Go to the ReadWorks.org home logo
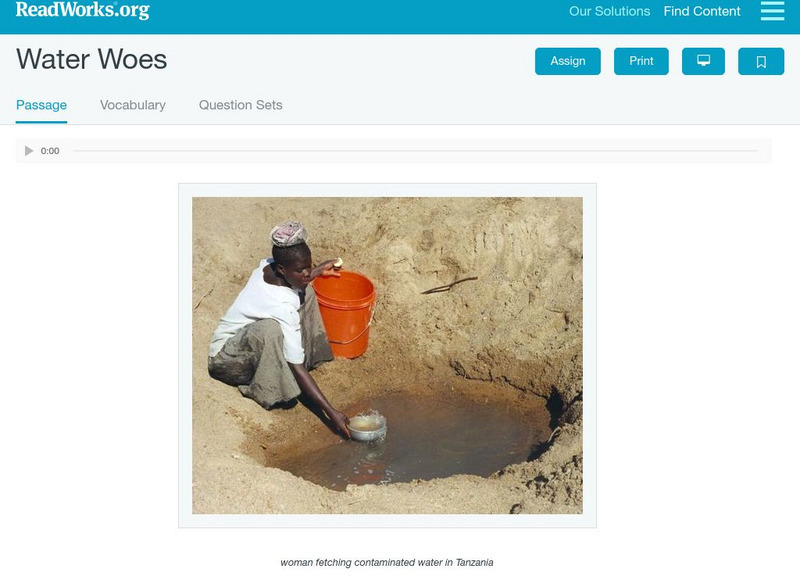This screenshot has height=576, width=800. pos(83,10)
